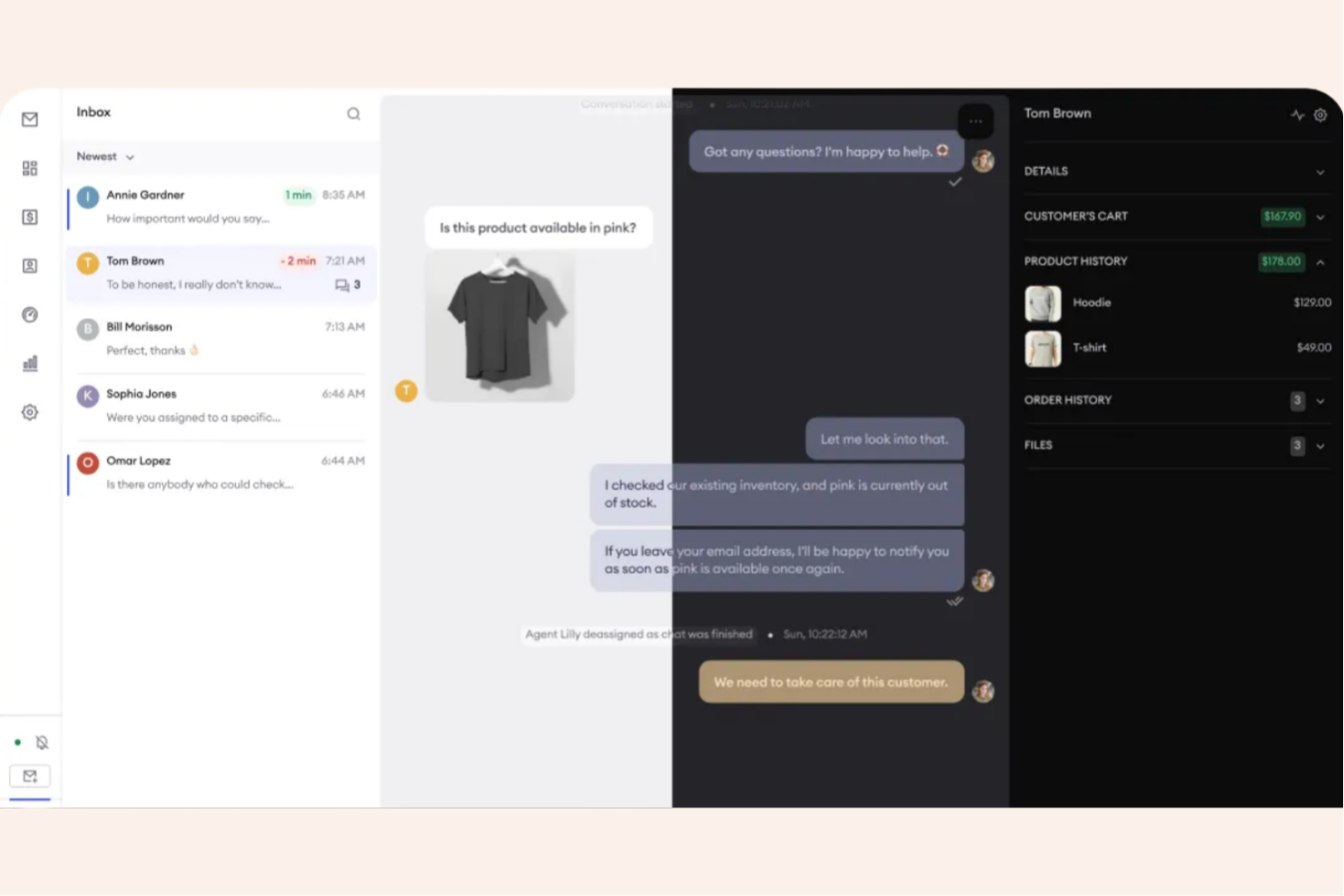Open chat settings gear in right panel
1344x896 pixels.
1319,114
